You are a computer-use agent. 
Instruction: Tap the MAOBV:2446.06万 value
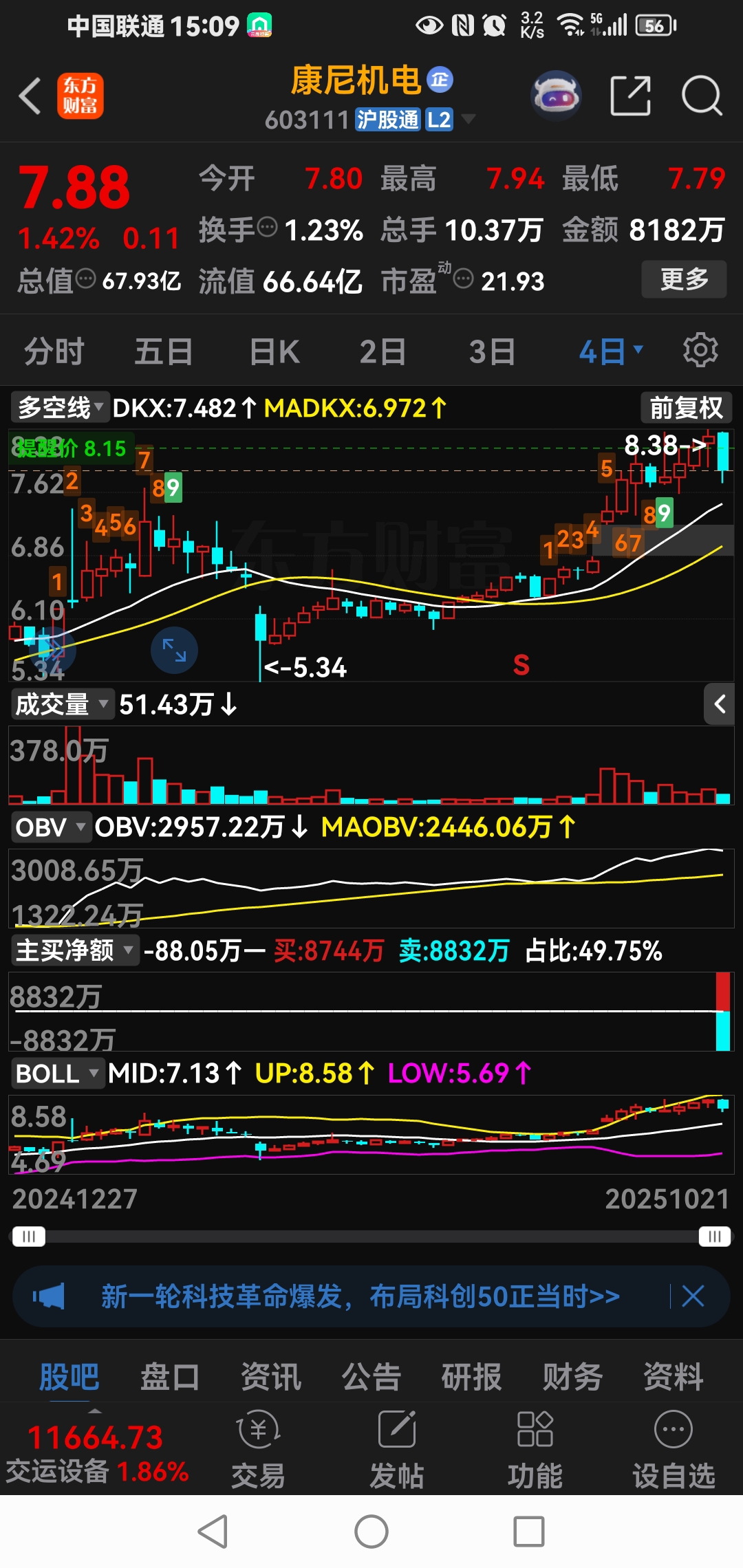coord(447,827)
